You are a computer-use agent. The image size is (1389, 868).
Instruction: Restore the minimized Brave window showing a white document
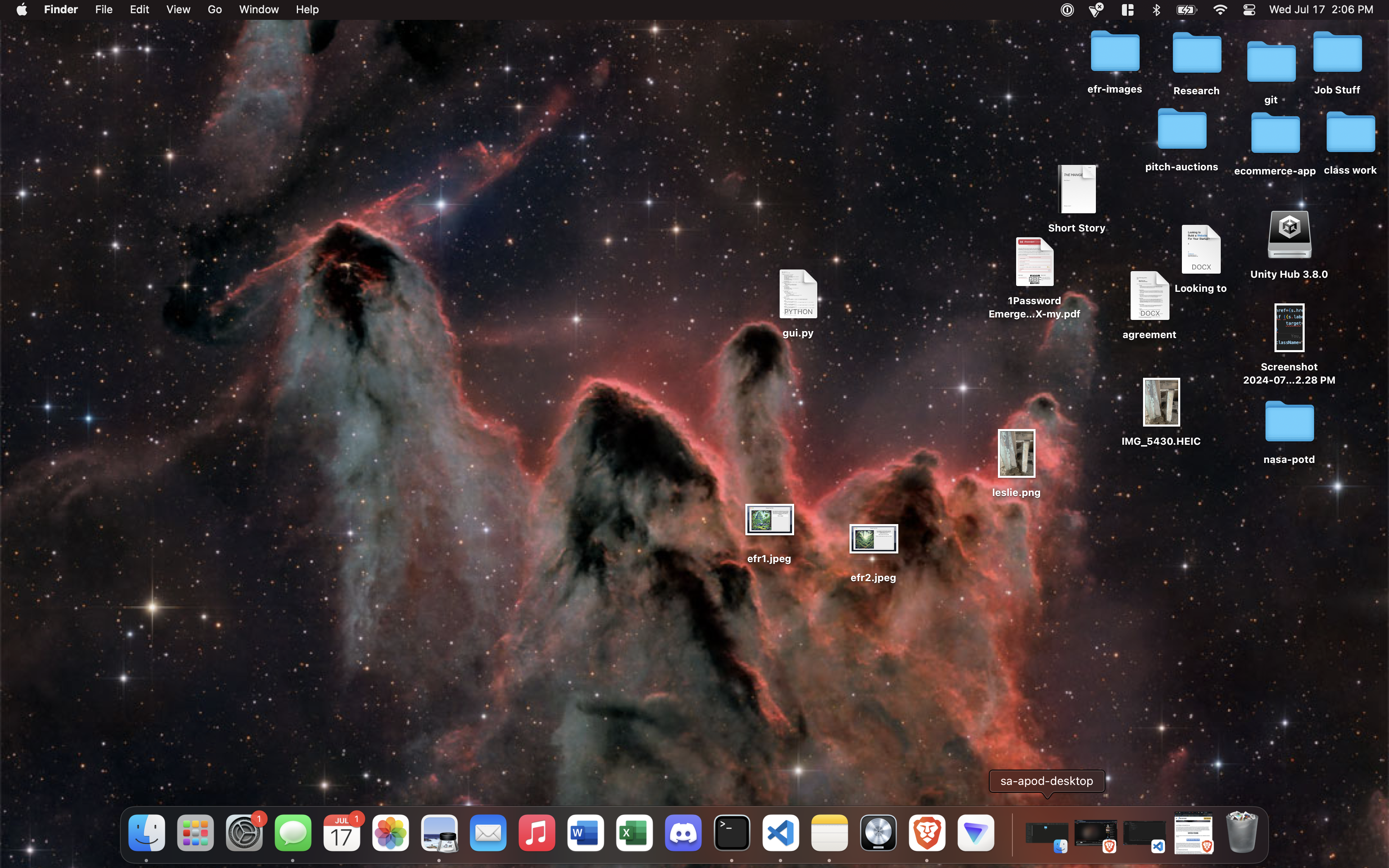(x=1193, y=832)
